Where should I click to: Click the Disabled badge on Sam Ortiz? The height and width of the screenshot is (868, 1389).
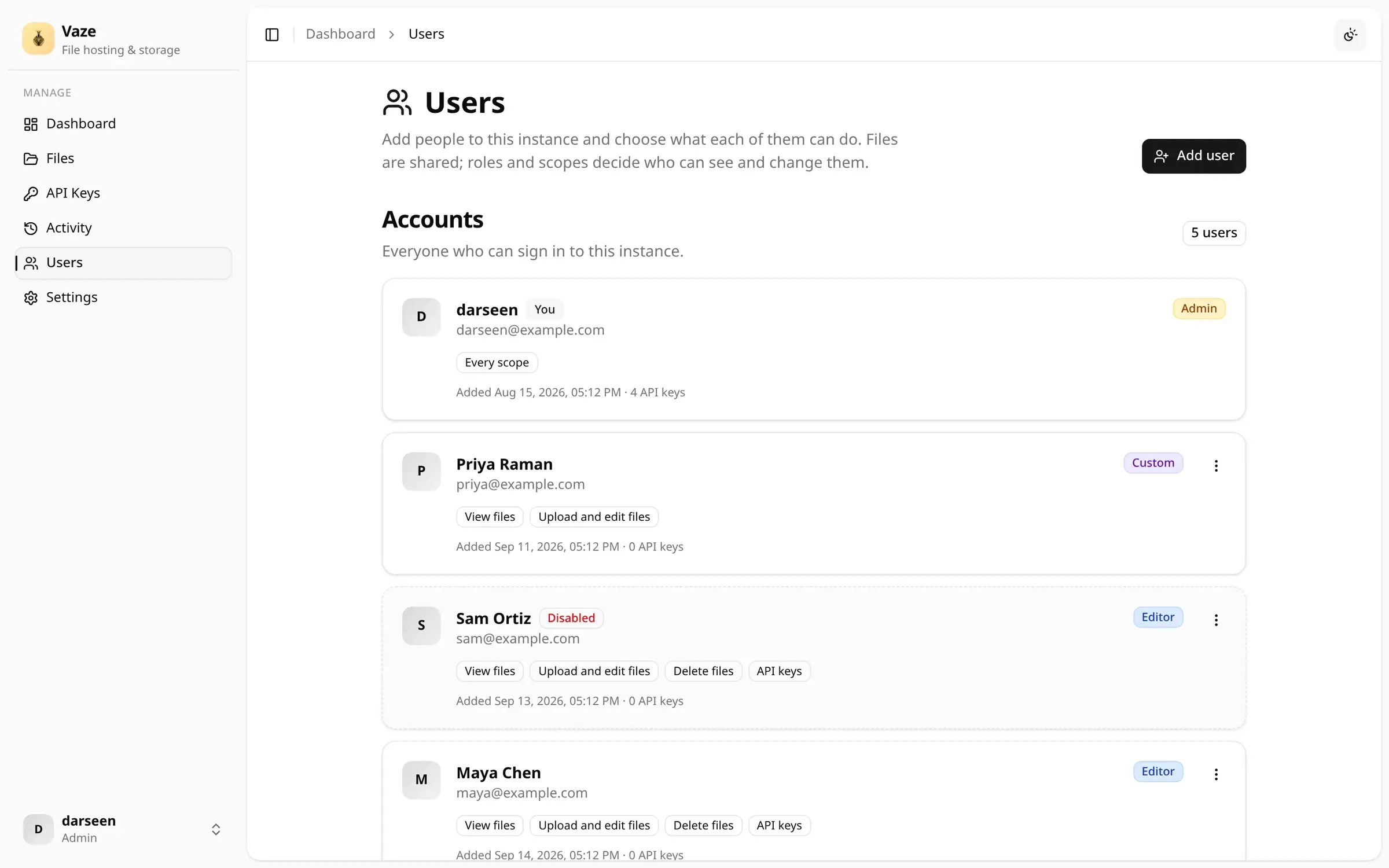pos(571,618)
